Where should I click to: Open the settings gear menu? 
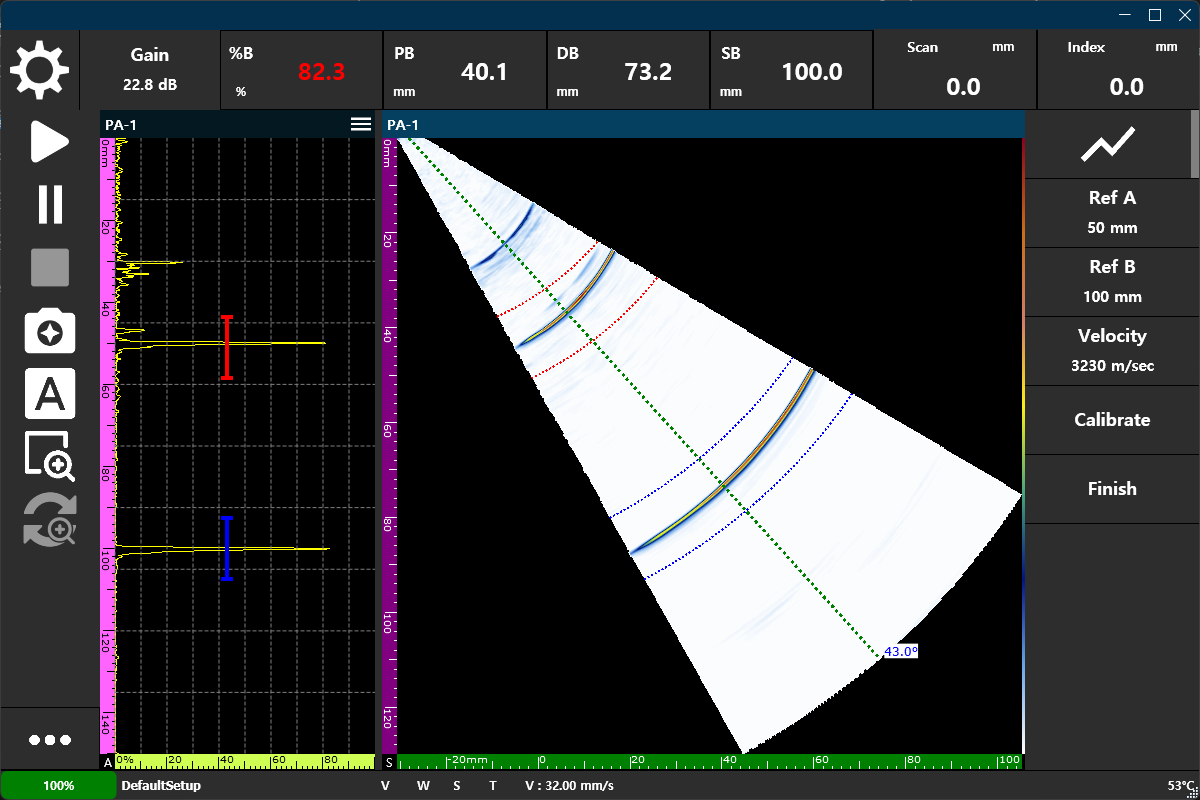(x=39, y=70)
